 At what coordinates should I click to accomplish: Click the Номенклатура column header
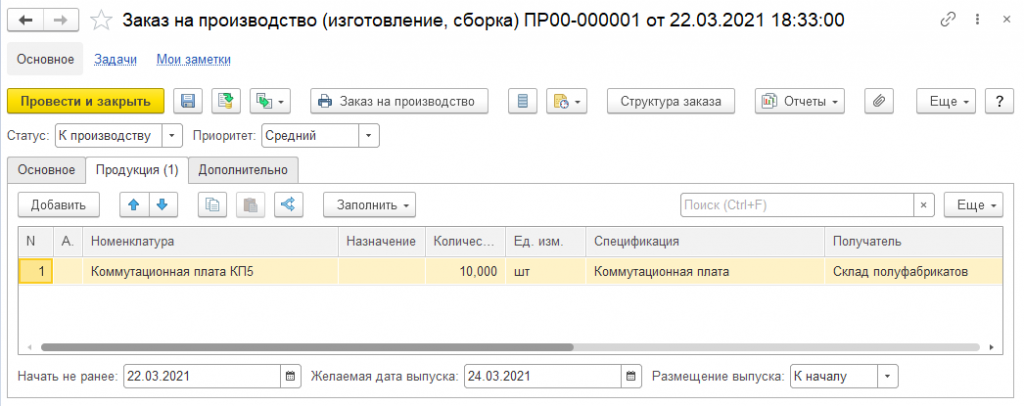click(210, 242)
